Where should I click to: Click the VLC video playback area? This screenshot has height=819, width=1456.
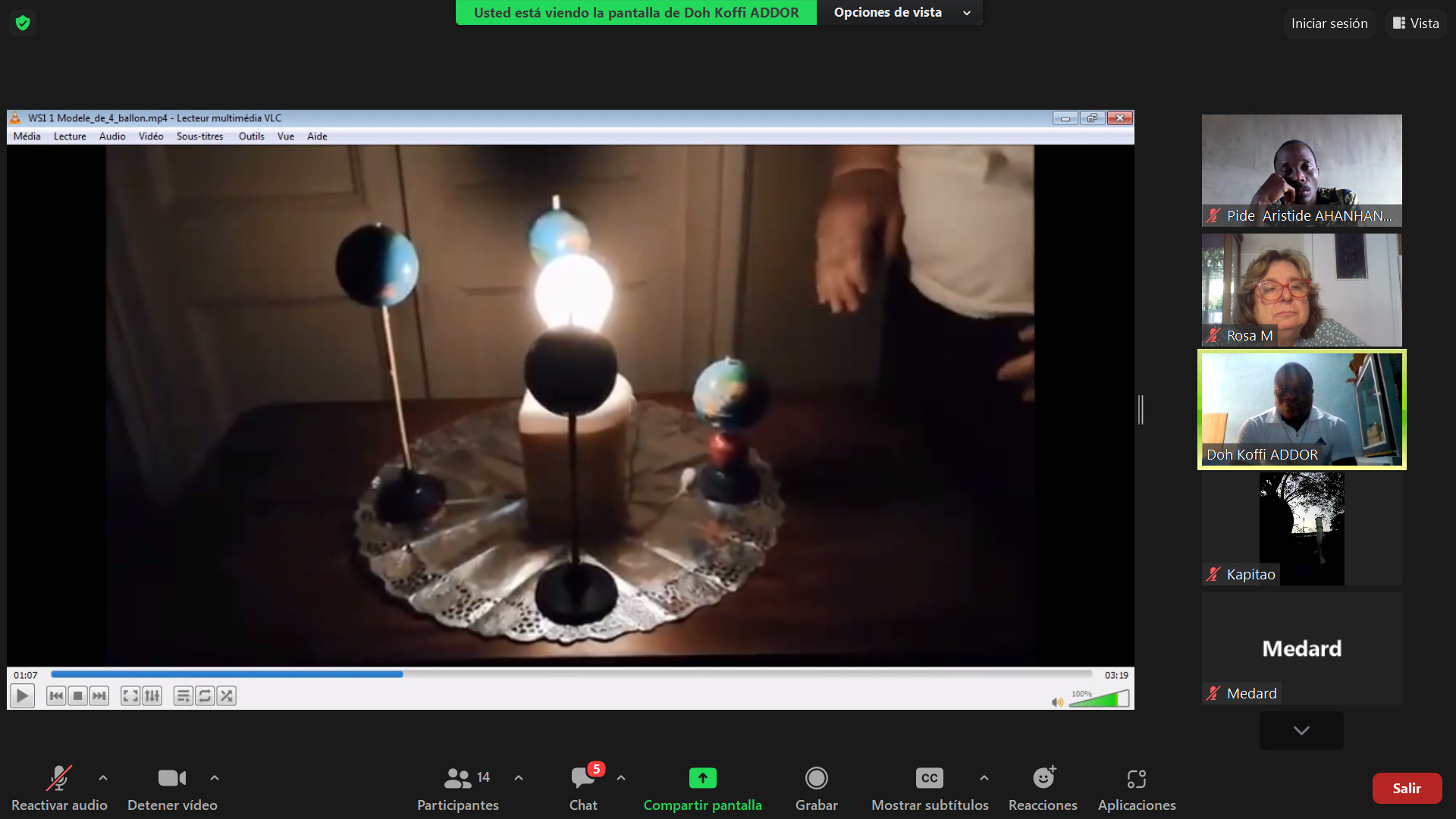[x=570, y=406]
